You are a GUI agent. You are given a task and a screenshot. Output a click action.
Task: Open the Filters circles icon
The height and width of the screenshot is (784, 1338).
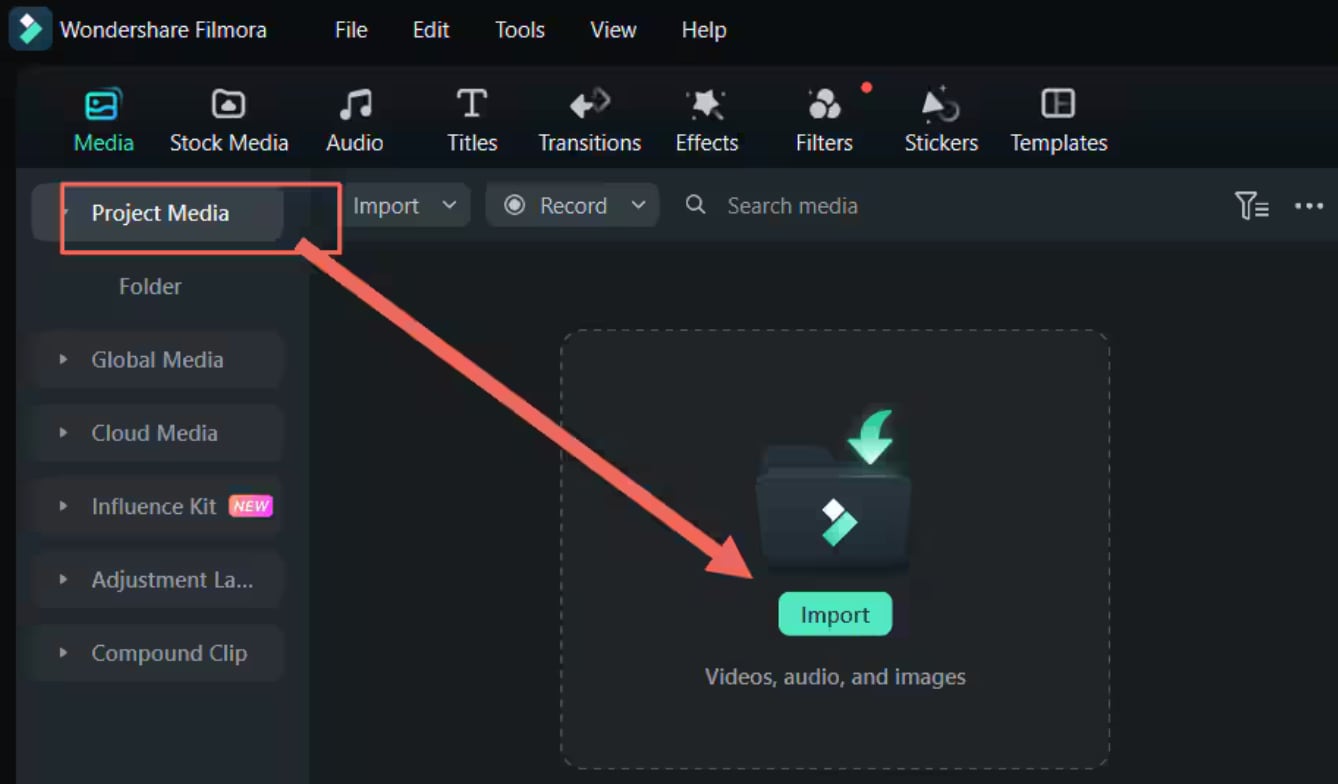coord(824,104)
